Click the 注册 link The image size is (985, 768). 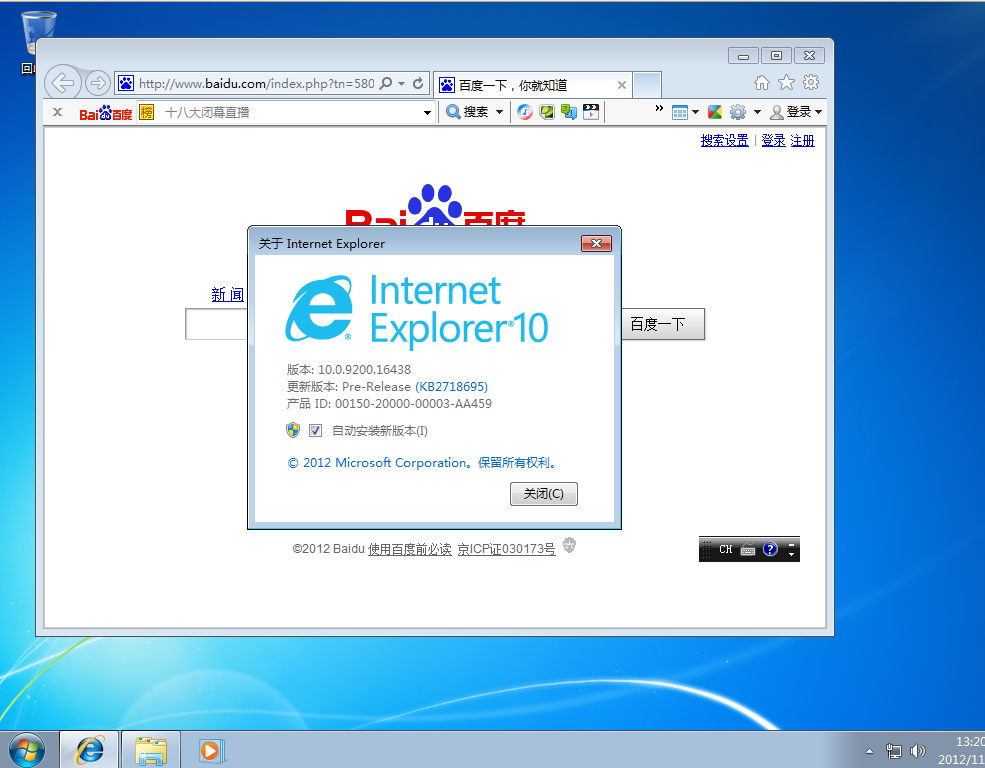tap(802, 141)
